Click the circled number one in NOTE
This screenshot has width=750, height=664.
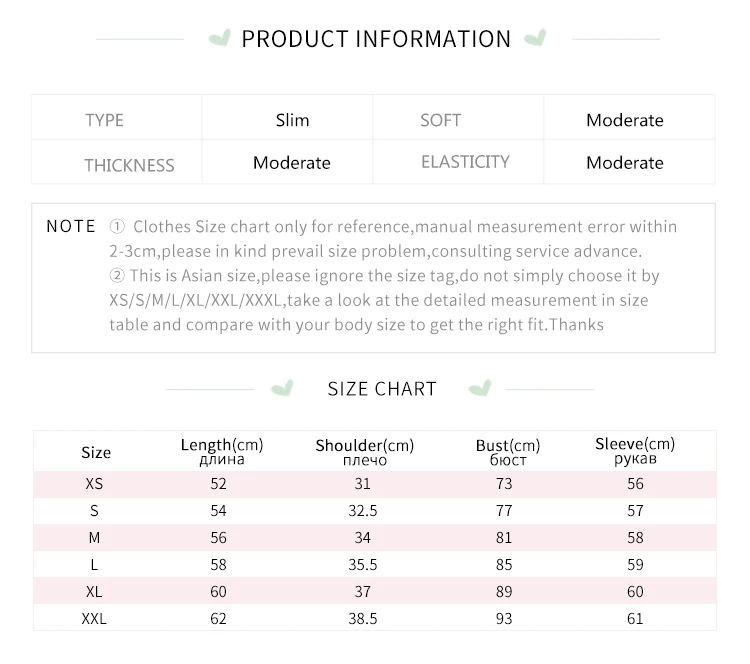(117, 226)
